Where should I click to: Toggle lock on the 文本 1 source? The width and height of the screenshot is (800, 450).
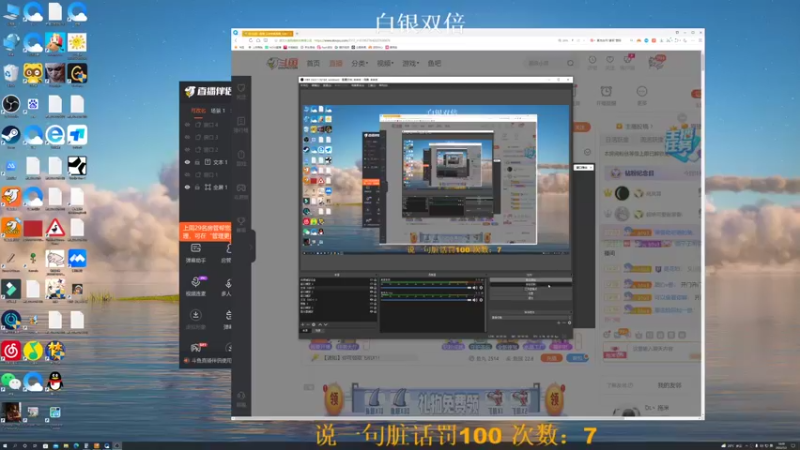point(197,162)
